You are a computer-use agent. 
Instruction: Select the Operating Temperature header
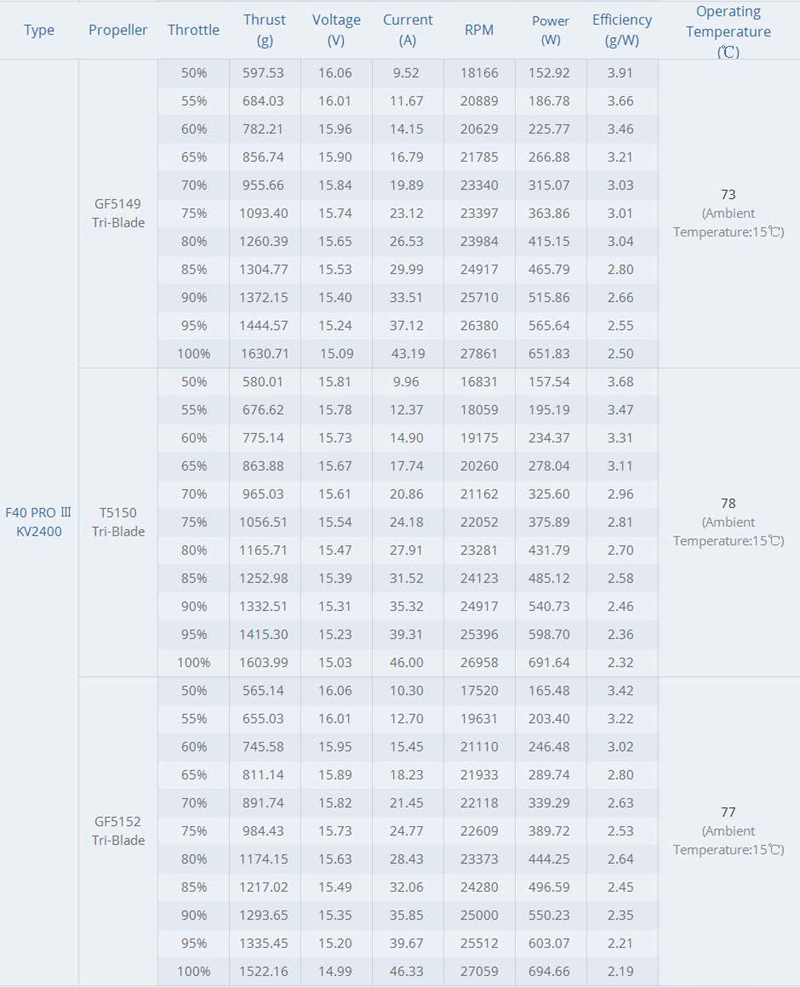click(x=728, y=30)
